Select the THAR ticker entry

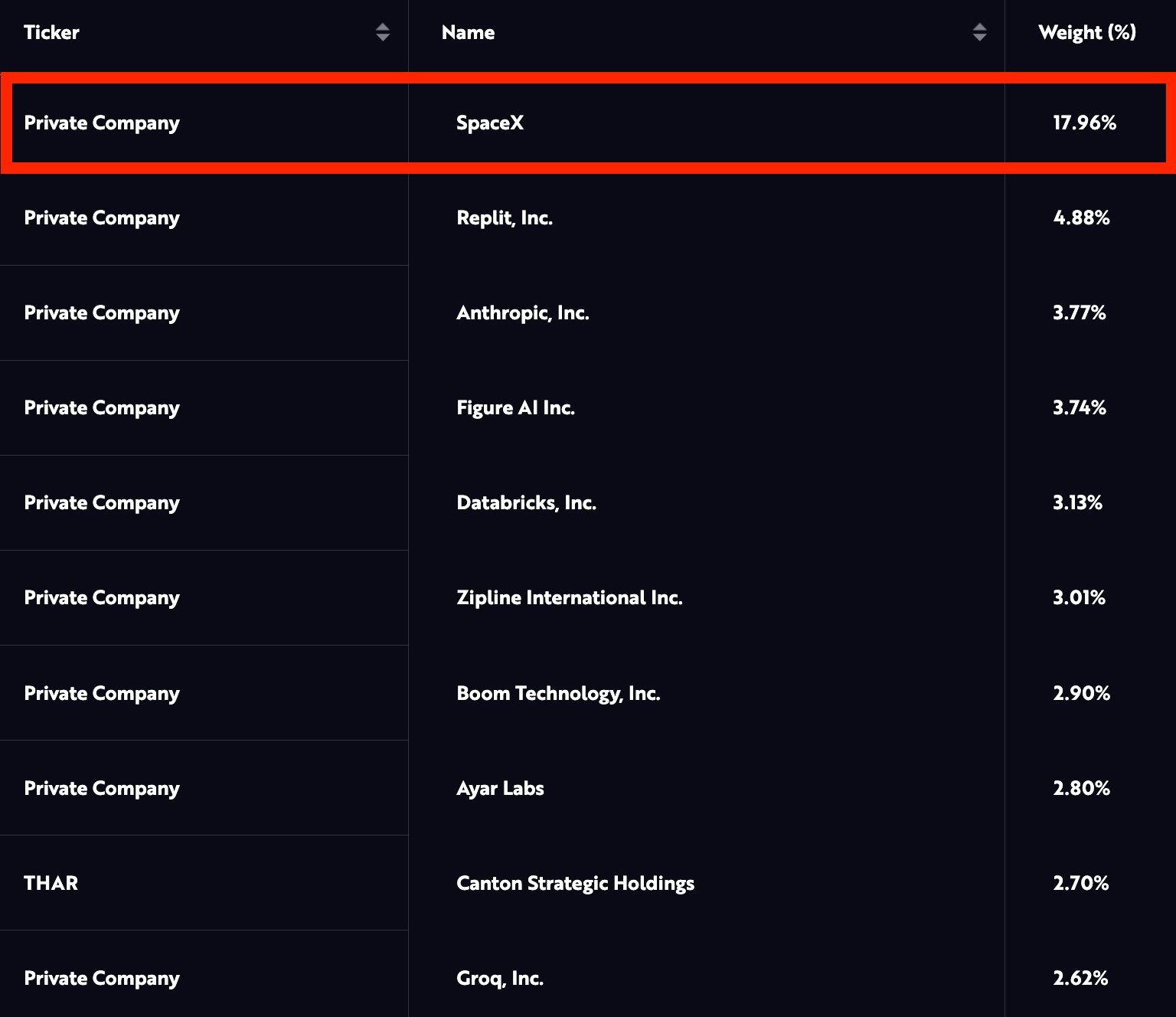click(51, 883)
